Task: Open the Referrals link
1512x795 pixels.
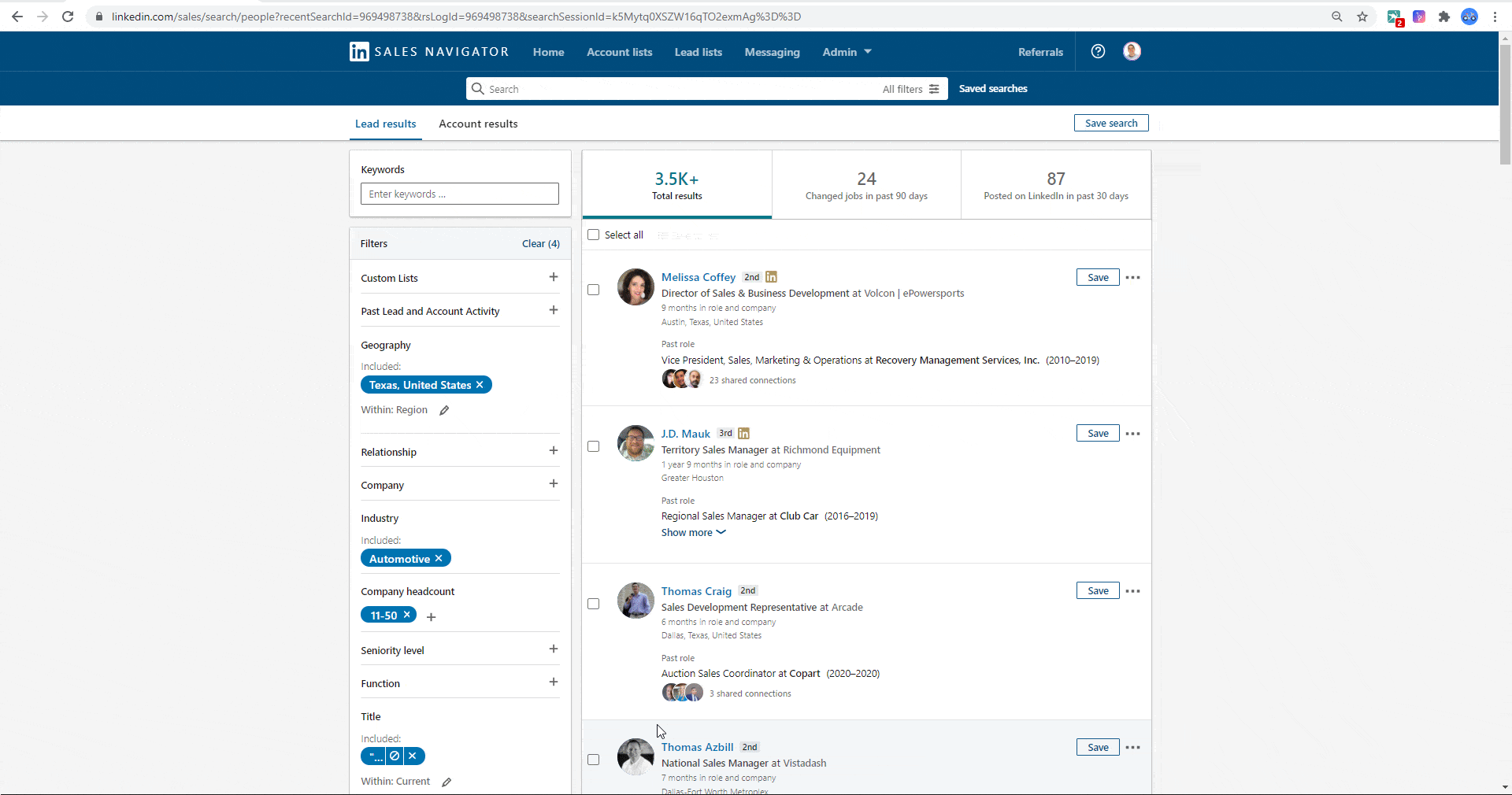Action: [1040, 52]
